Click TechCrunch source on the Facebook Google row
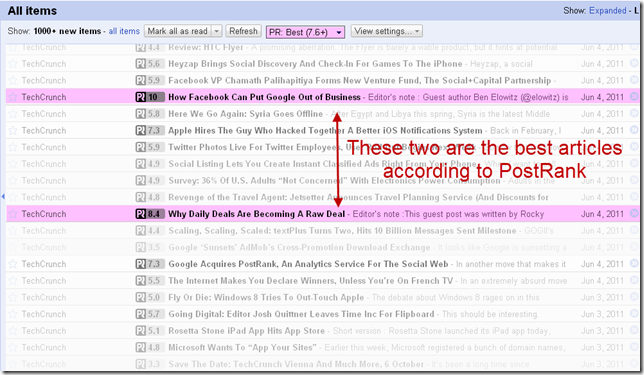The image size is (644, 375). click(x=44, y=97)
